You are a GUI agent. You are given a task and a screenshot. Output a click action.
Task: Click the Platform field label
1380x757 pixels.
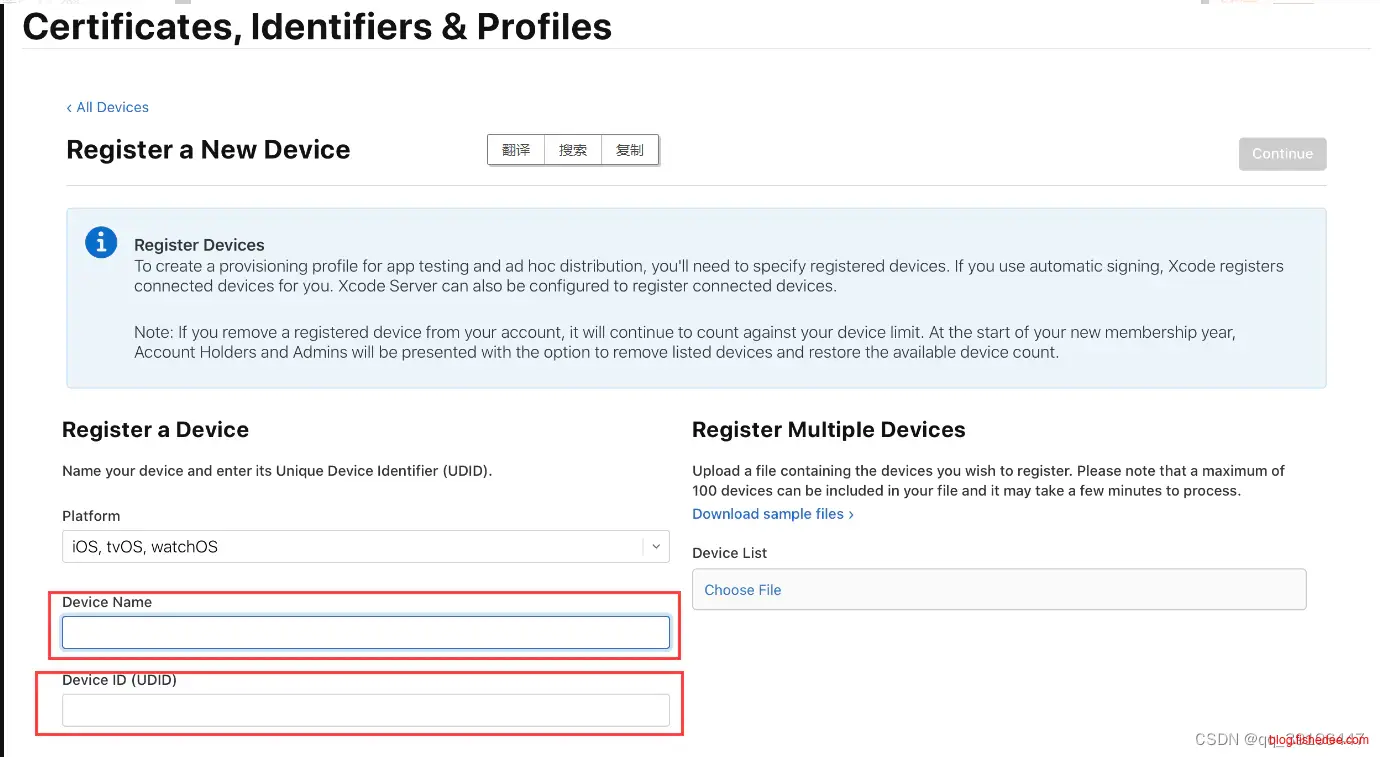[91, 516]
